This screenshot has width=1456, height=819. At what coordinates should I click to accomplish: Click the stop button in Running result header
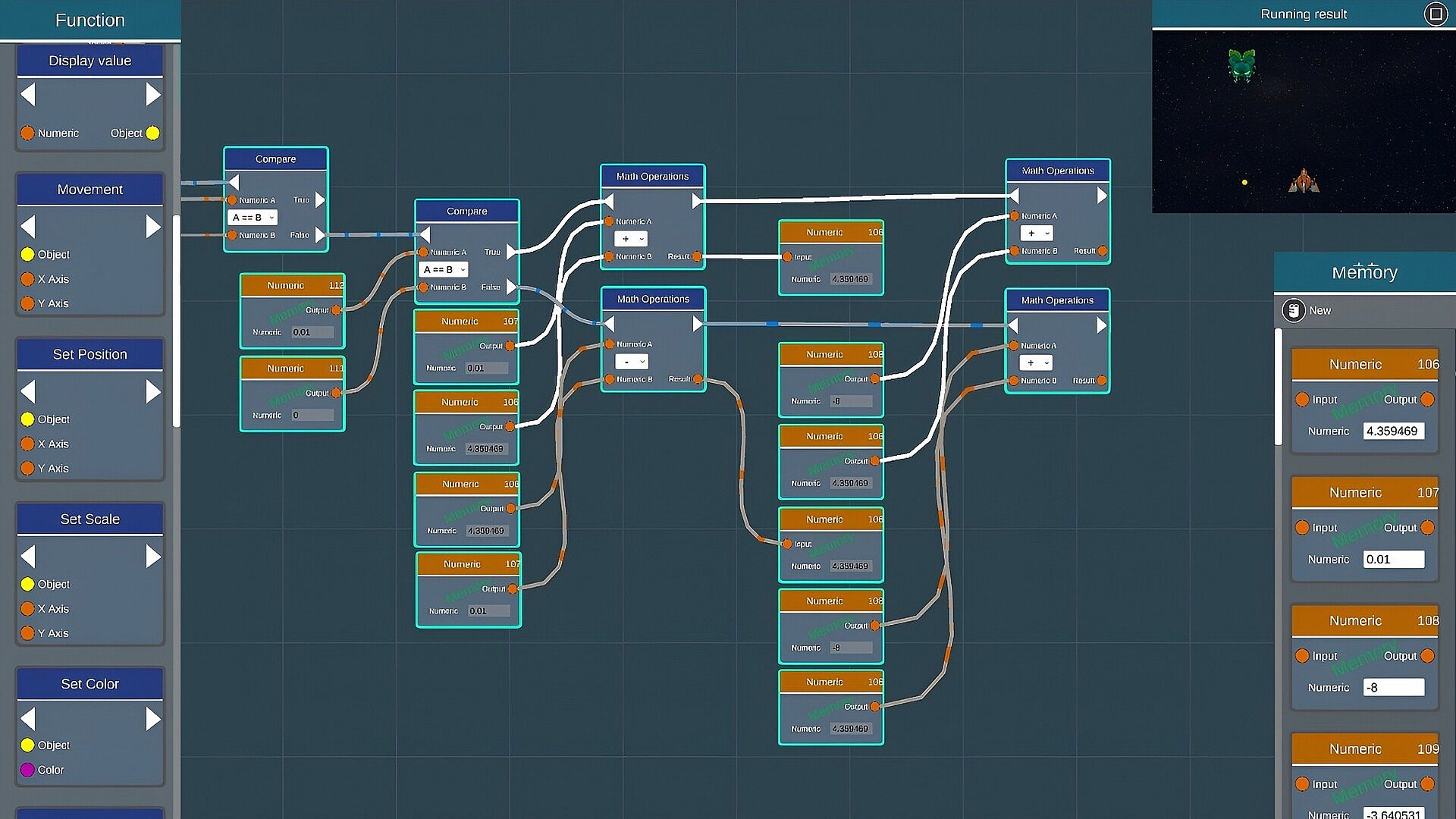pyautogui.click(x=1436, y=14)
